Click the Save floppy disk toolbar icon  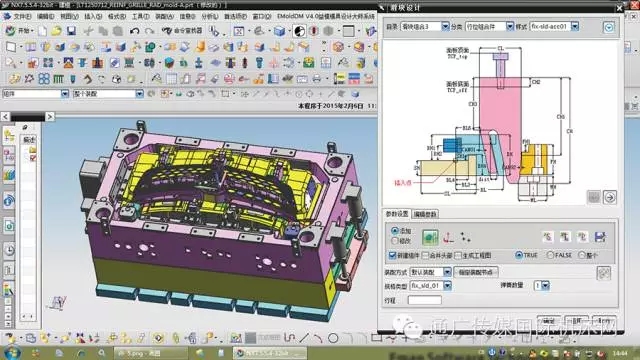(71, 31)
